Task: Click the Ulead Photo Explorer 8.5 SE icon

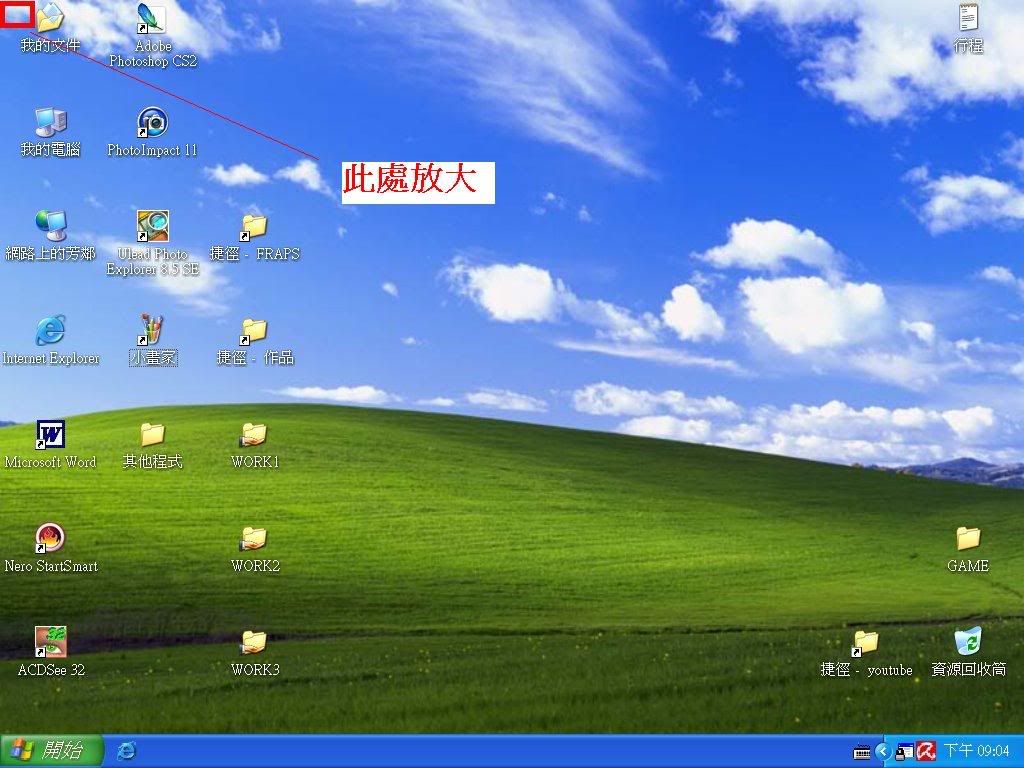Action: 152,227
